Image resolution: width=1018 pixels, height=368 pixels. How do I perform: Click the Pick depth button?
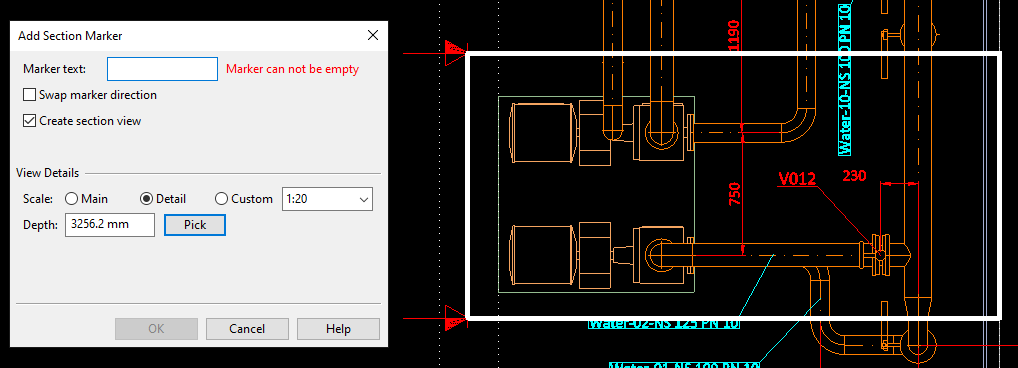[195, 225]
